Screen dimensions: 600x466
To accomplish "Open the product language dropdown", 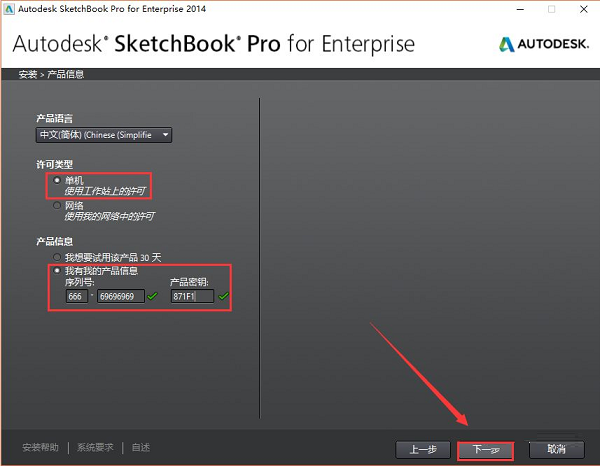I will (x=104, y=135).
